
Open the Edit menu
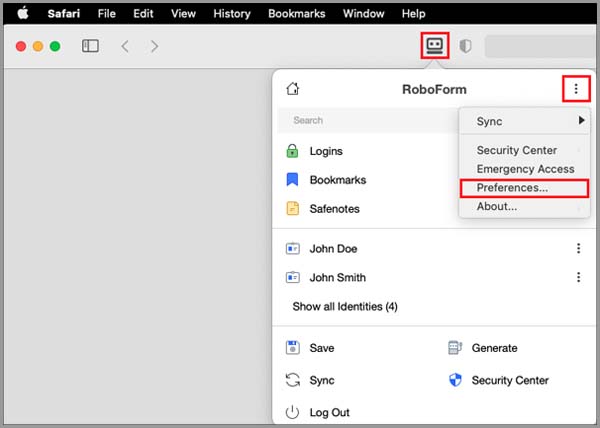point(143,14)
